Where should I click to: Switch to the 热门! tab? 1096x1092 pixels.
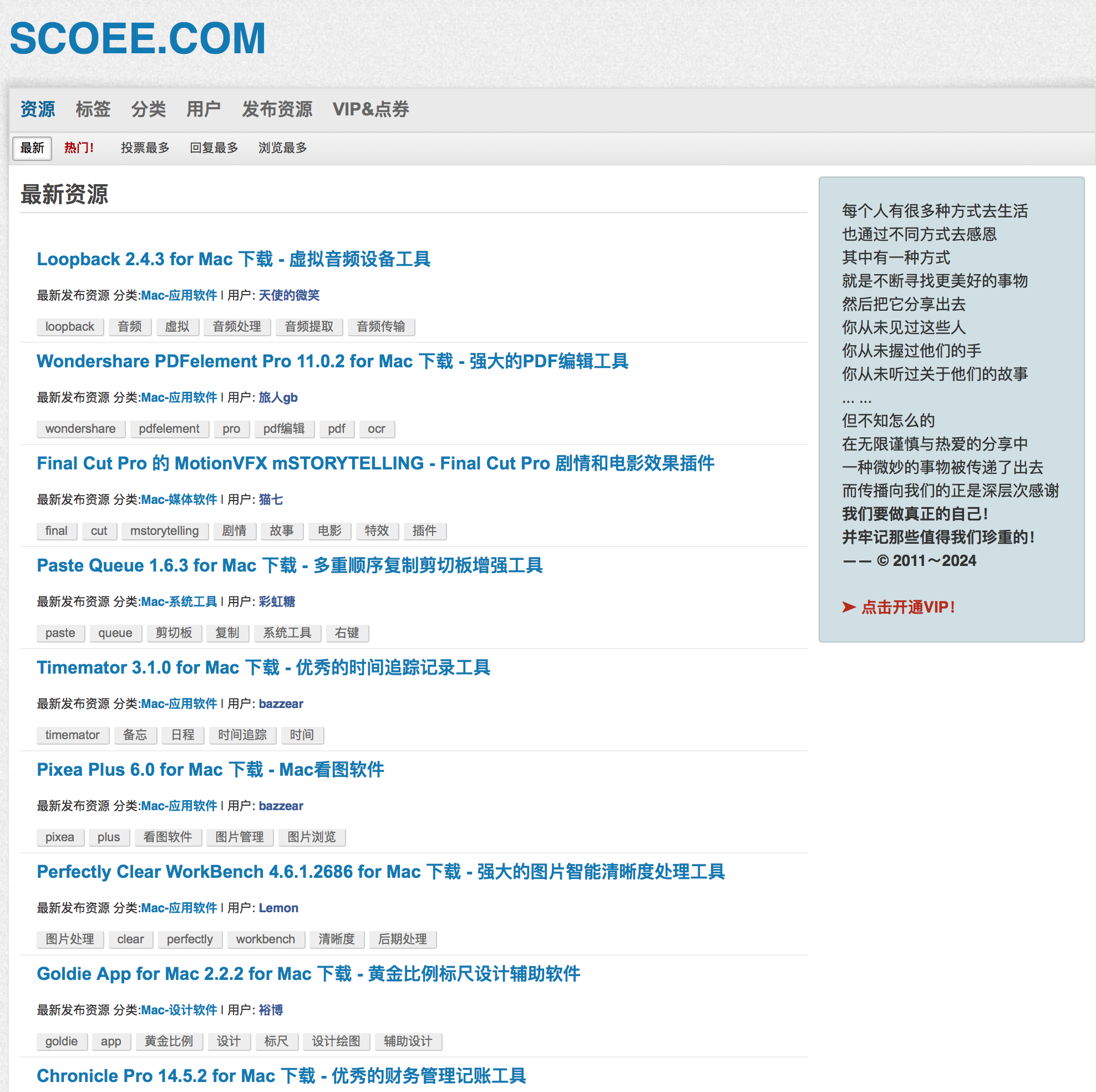[79, 148]
